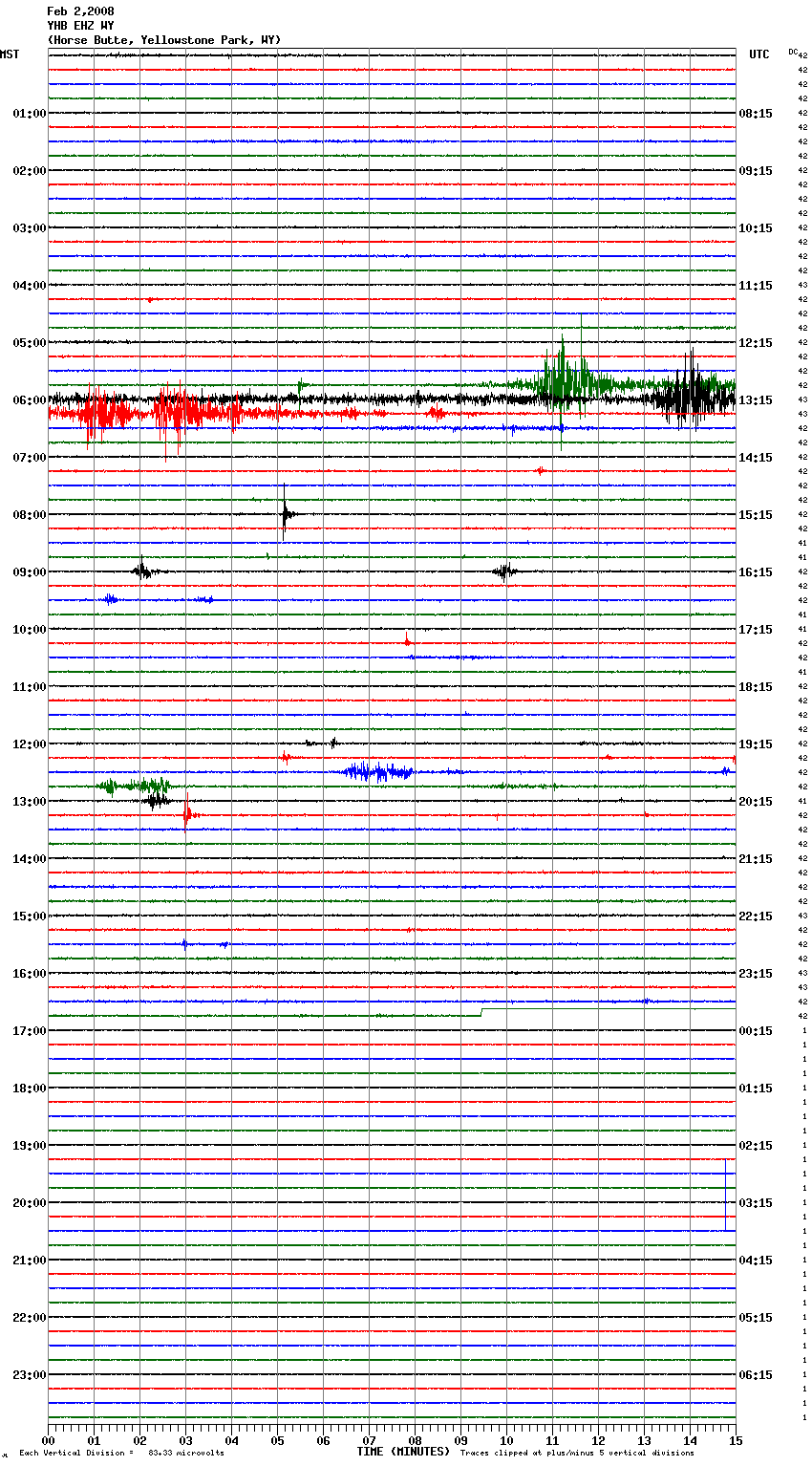Select the MST time label "10:00"
Screen dimensions: 812x1466
tap(30, 630)
